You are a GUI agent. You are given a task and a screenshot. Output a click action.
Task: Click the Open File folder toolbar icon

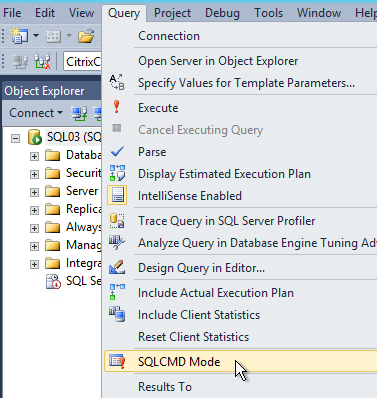(x=86, y=36)
